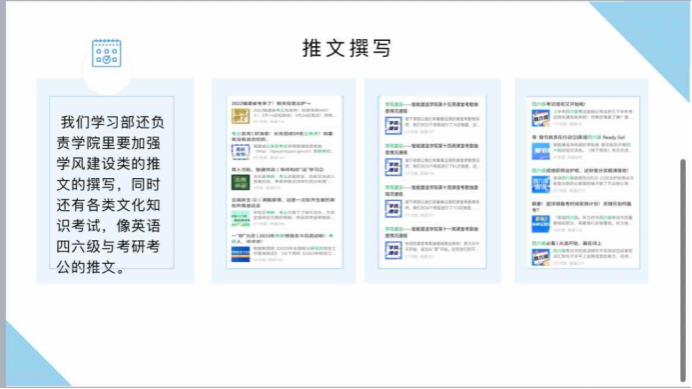
Task: Click the text box beginning 我们学习部还负责
Action: [x=111, y=182]
